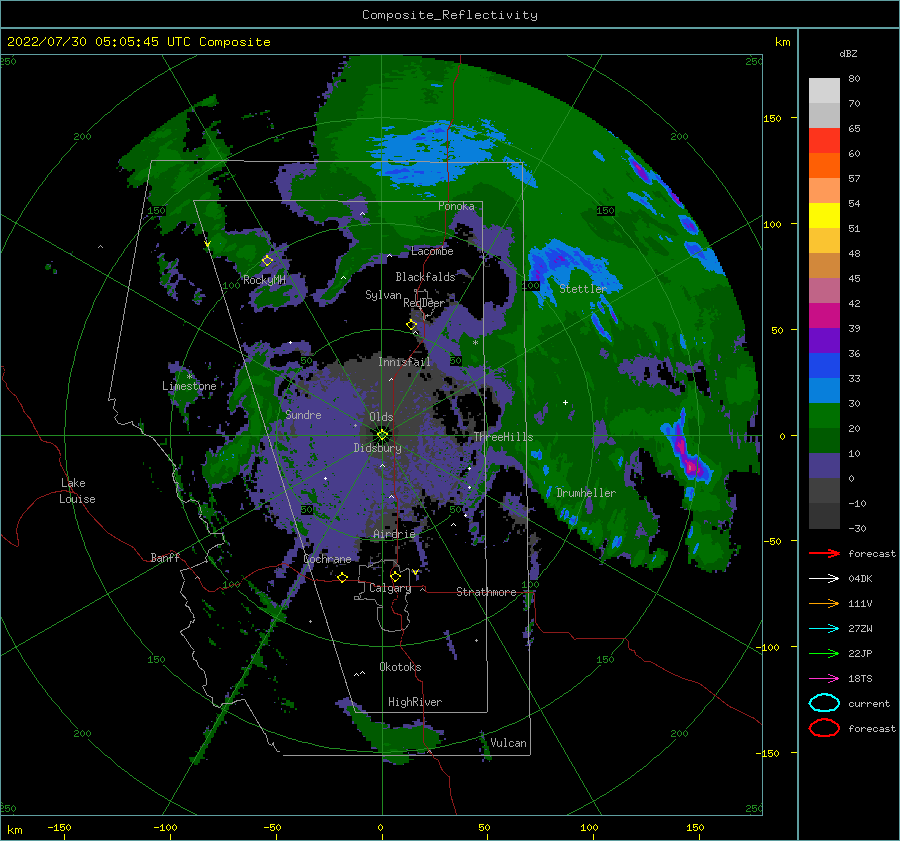Click the RedDeer city label
The image size is (900, 841).
[424, 303]
